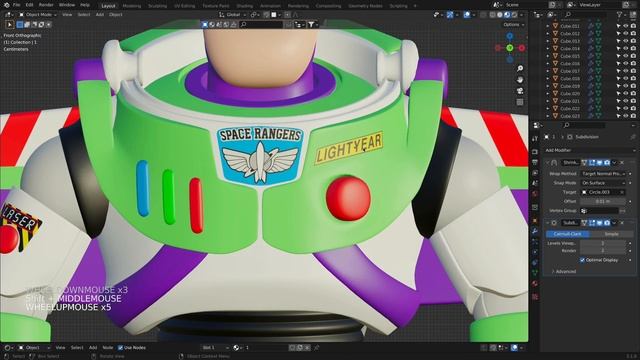Remove the Subdivision modifier with X
Viewport: 640px width, 360px height.
tap(622, 223)
